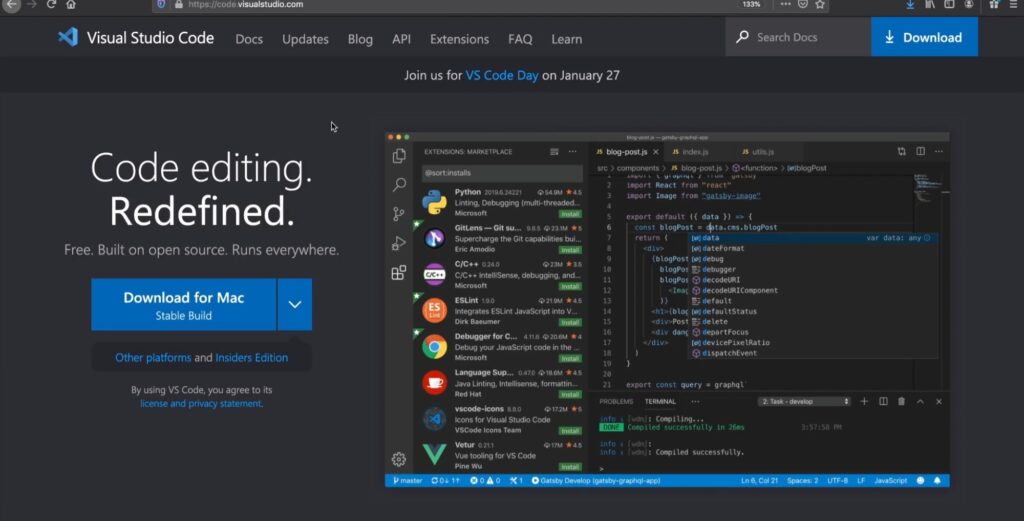1024x521 pixels.
Task: Install the Vetur extension in screenshot
Action: coord(569,467)
